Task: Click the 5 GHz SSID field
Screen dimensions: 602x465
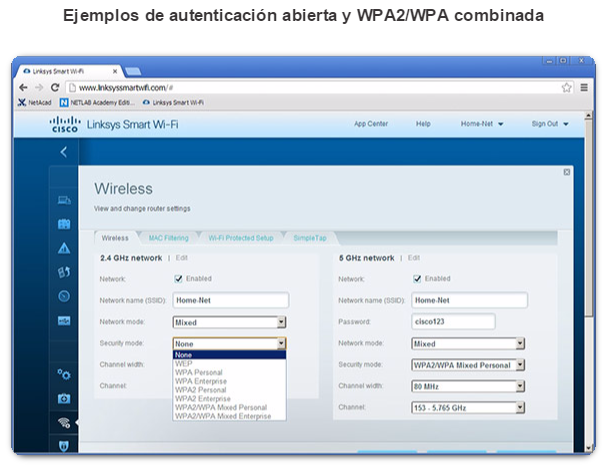Action: 470,300
